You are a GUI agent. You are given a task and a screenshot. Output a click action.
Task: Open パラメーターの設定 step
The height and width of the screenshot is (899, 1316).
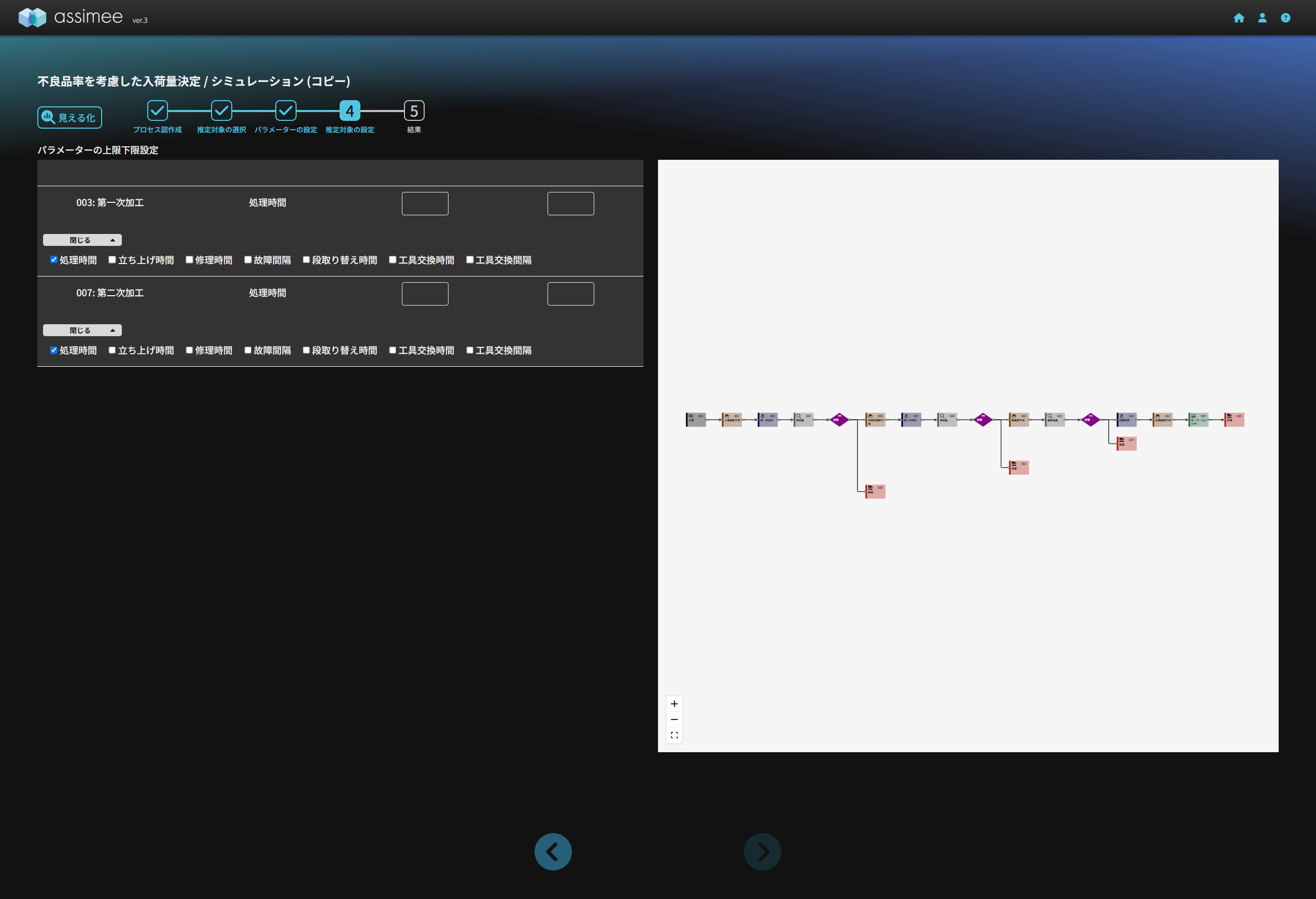click(x=285, y=111)
